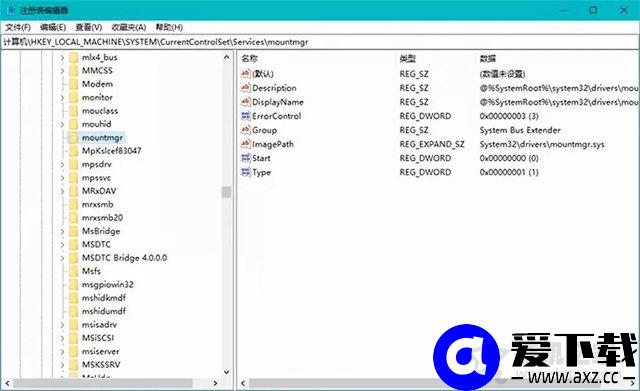Image resolution: width=640 pixels, height=391 pixels.
Task: Click the Modem folder icon
Action: (73, 84)
